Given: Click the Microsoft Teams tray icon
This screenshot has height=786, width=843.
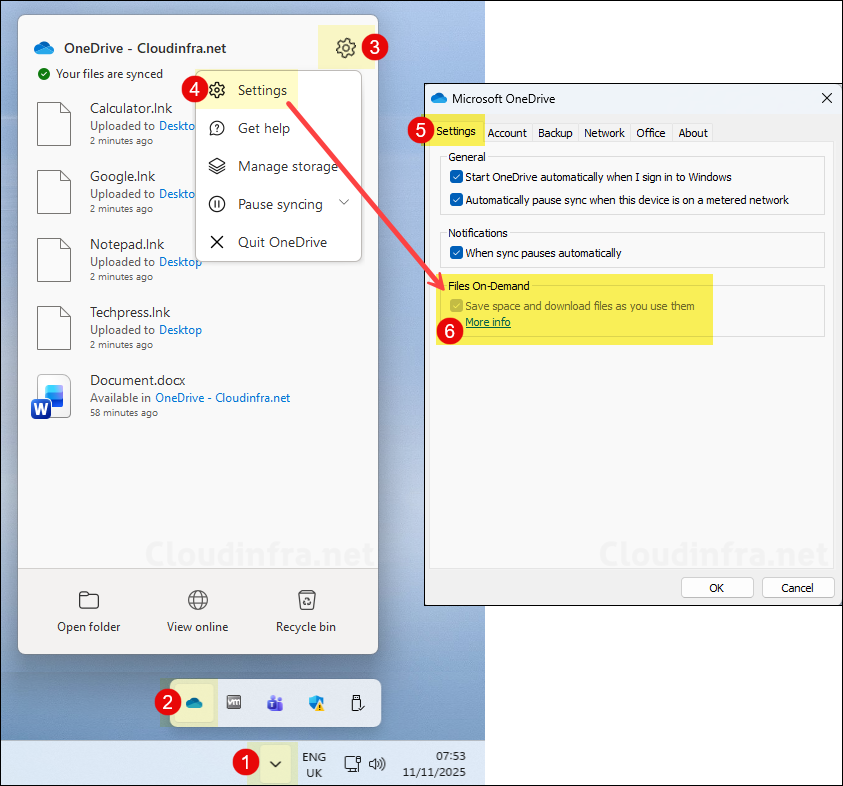Looking at the screenshot, I should click(274, 703).
